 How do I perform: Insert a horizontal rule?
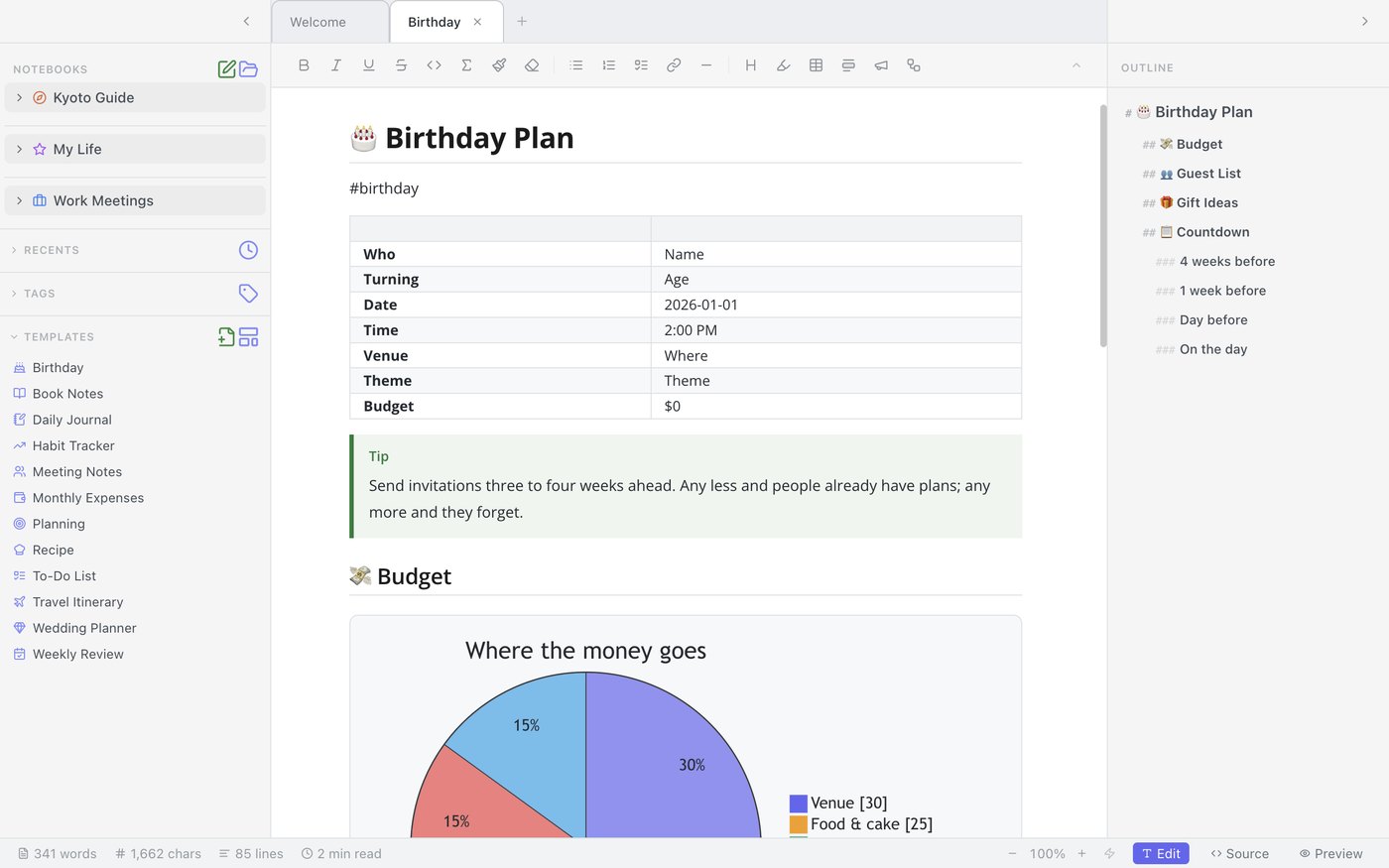pos(706,65)
